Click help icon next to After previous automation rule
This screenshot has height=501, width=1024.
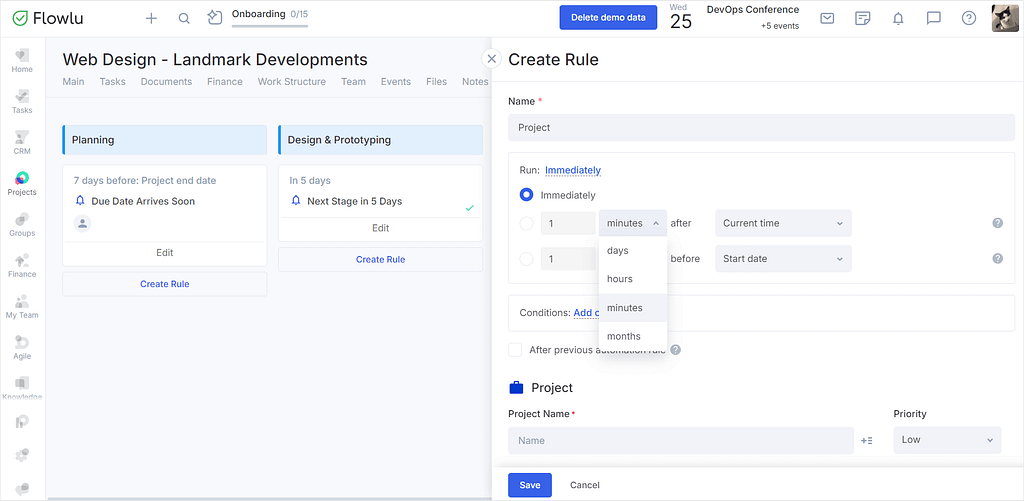[676, 349]
